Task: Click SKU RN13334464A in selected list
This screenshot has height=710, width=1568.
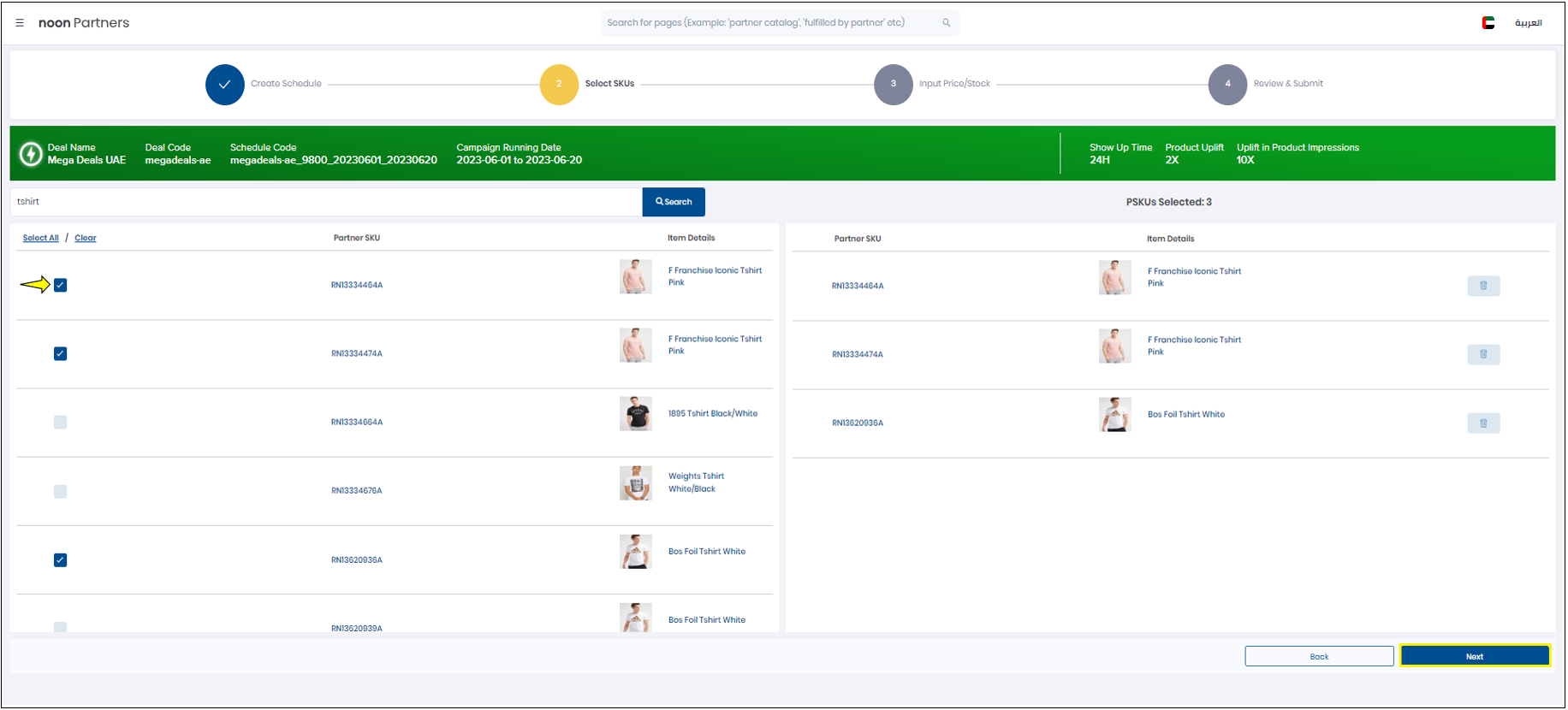Action: pos(858,287)
